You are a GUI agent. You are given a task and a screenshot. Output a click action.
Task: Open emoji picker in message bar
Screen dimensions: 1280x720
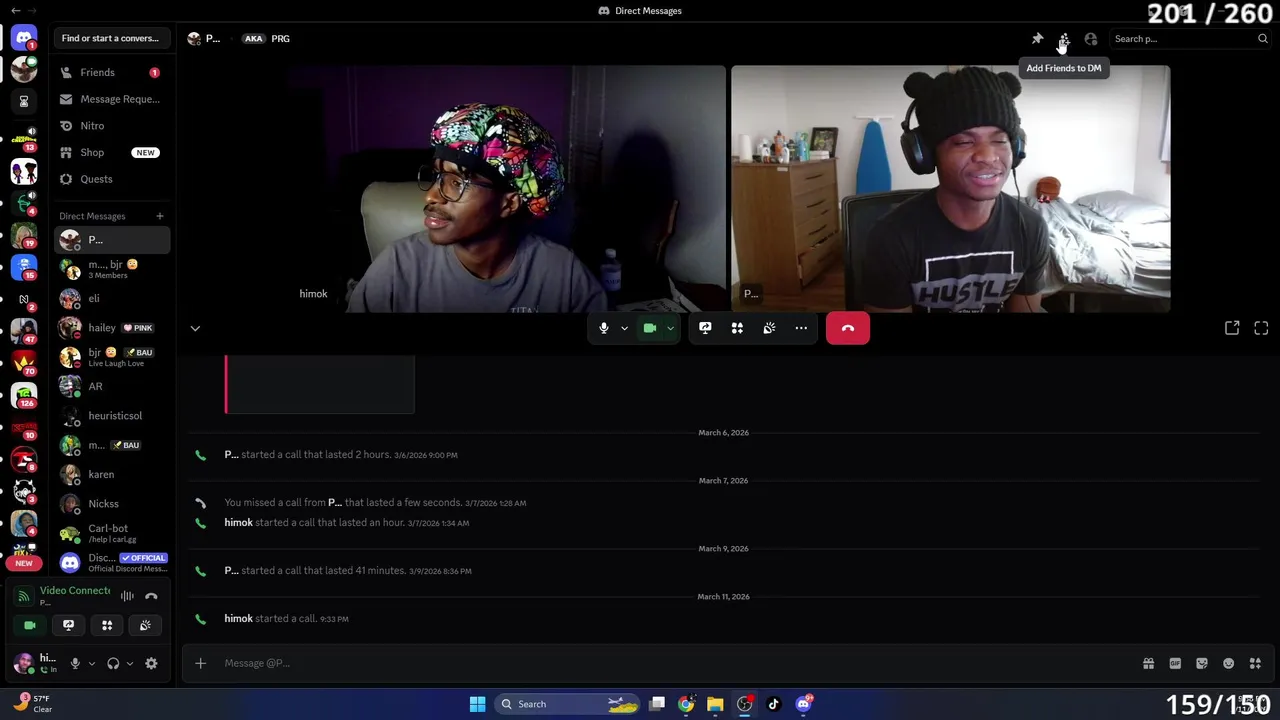pyautogui.click(x=1229, y=663)
